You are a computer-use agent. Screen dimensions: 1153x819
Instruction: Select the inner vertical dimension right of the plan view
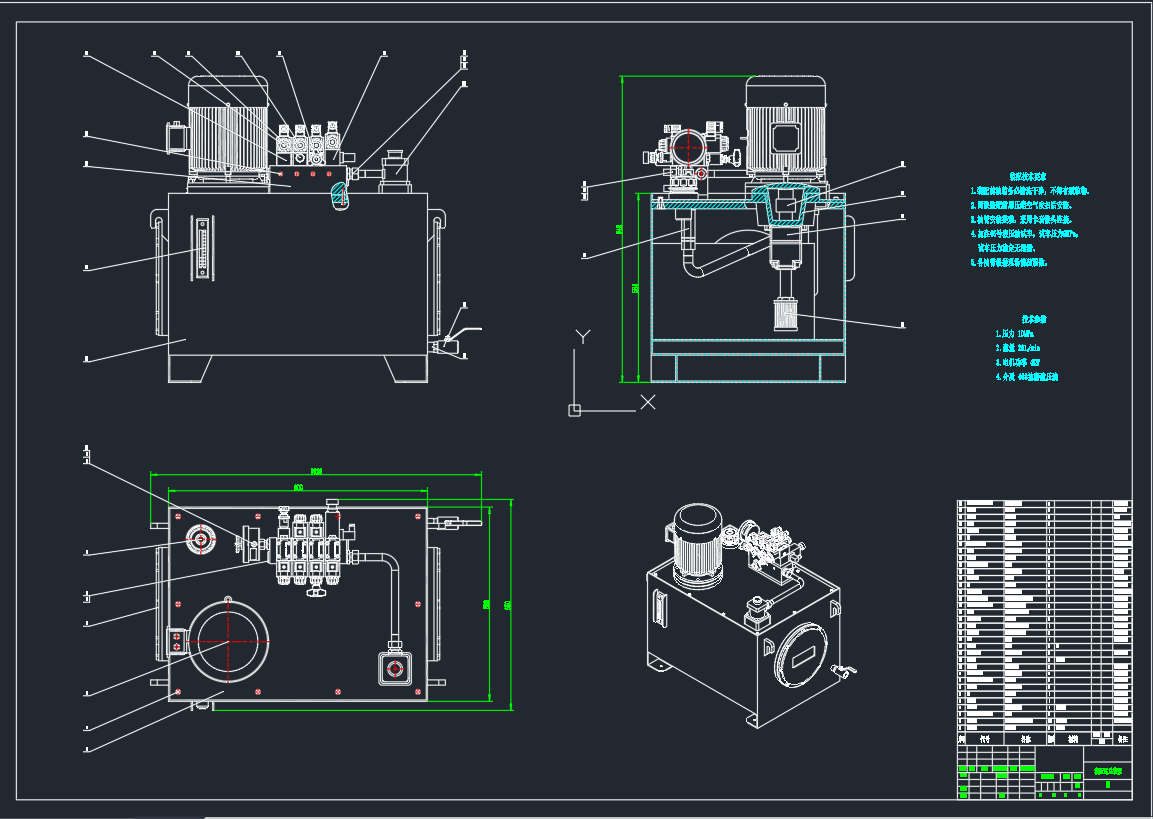(x=489, y=604)
